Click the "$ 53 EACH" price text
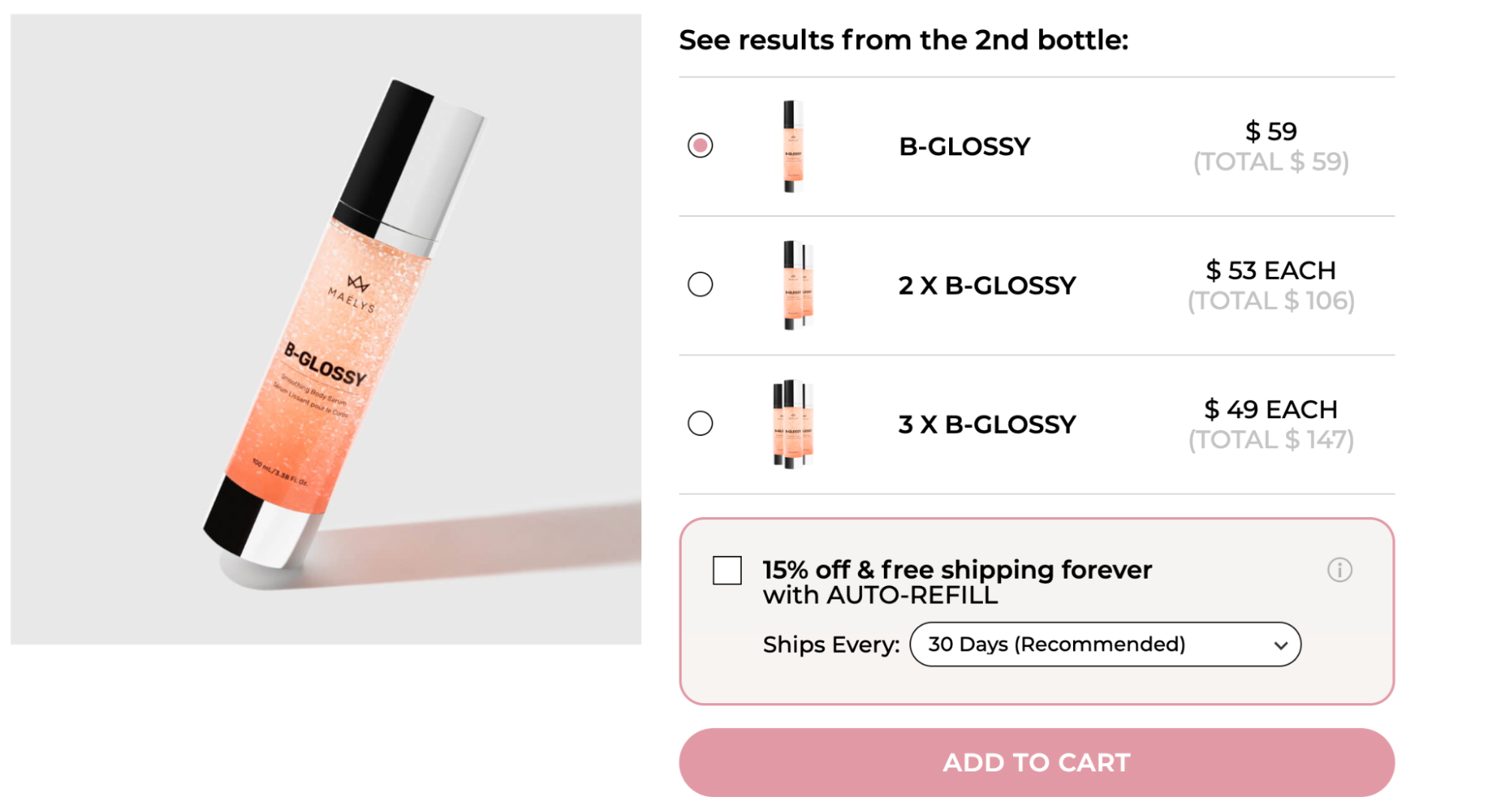Image resolution: width=1501 pixels, height=812 pixels. pos(1270,270)
